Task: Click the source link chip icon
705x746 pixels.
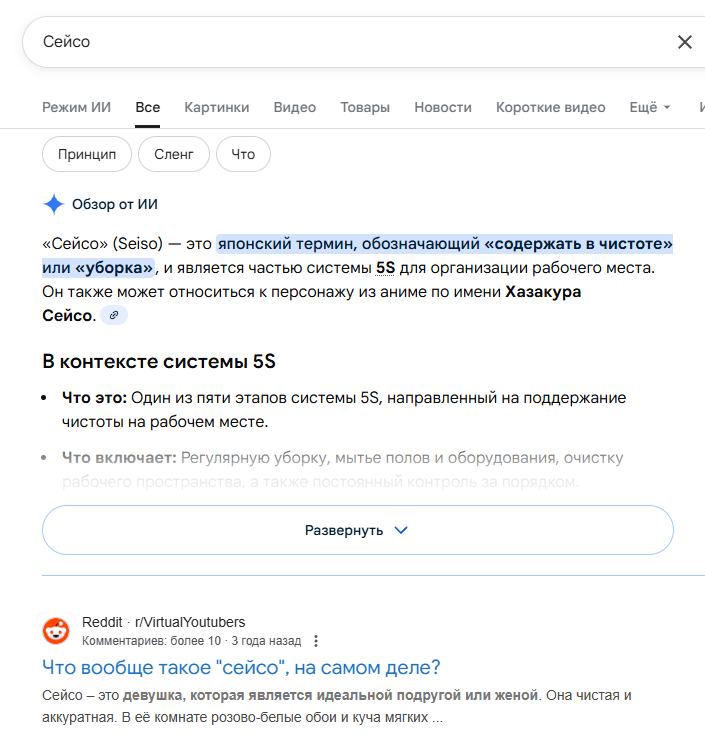Action: [114, 316]
